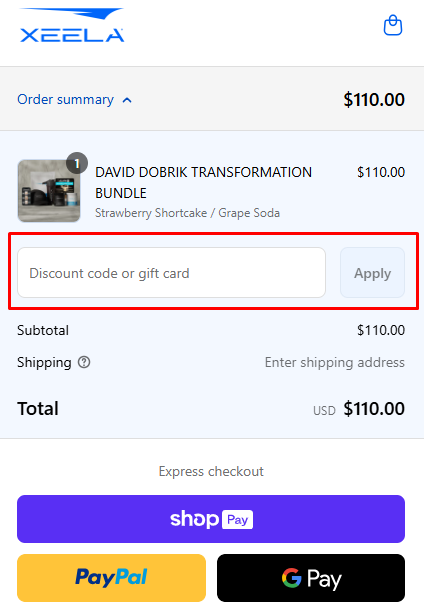Image resolution: width=424 pixels, height=609 pixels.
Task: Click the Order summary toggle text
Action: pyautogui.click(x=66, y=99)
